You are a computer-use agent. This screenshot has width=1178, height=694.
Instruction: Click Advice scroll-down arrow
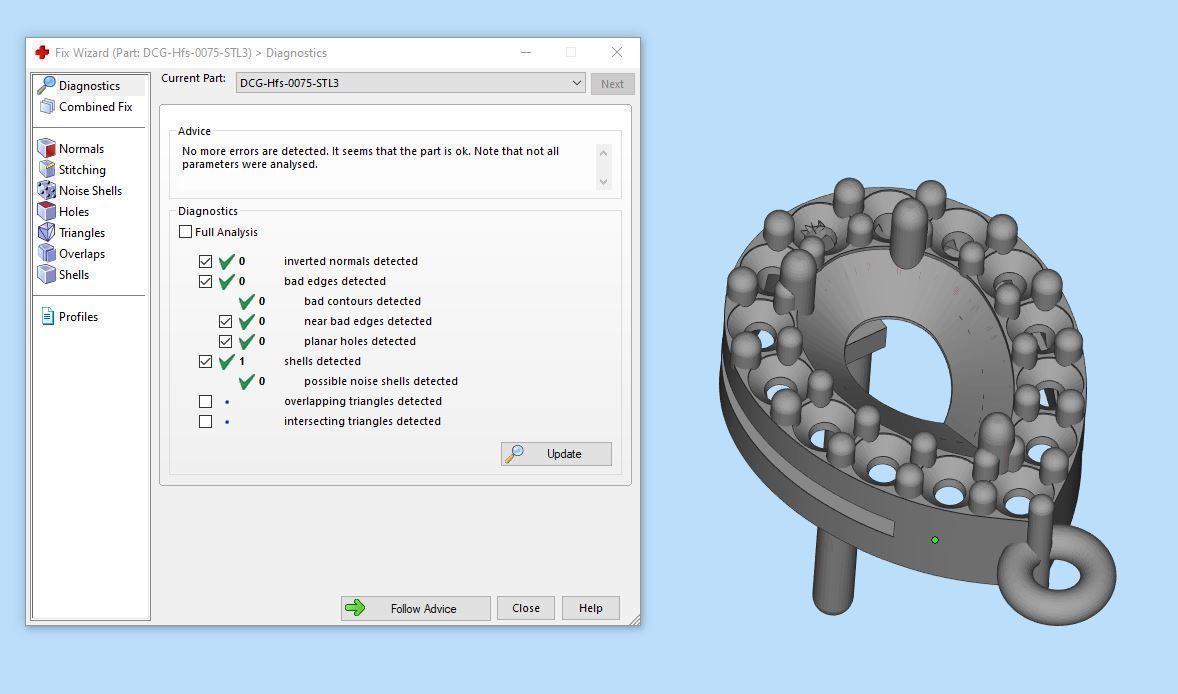(603, 181)
